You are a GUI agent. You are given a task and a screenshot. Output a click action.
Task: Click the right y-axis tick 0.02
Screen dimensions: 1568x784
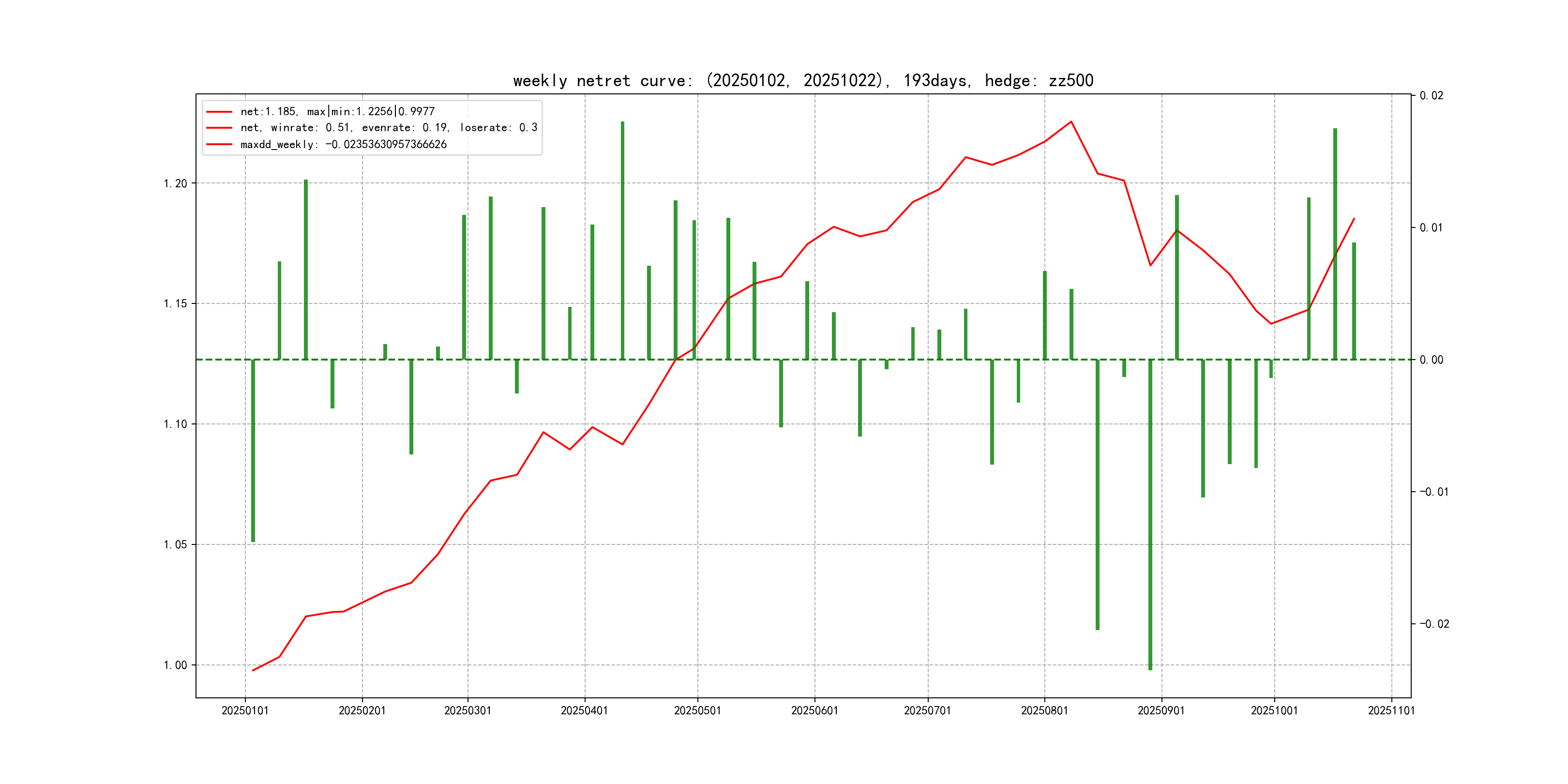coord(1431,95)
